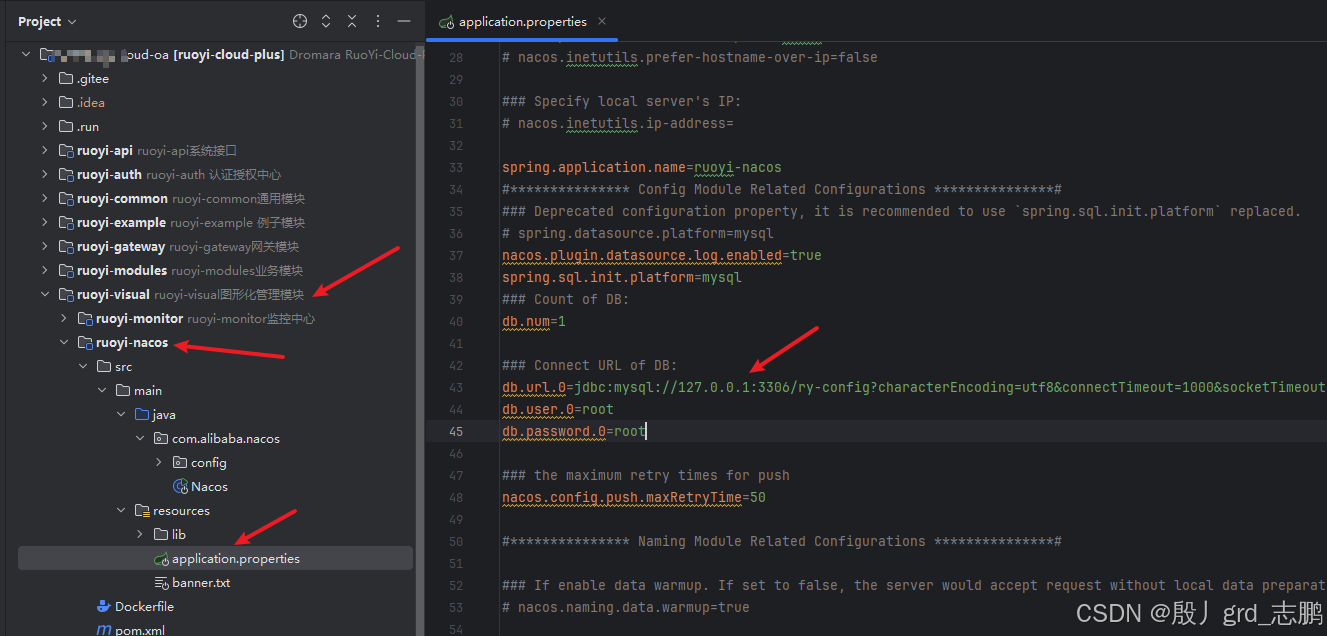Click the Expand Selected icon in Project toolbar
This screenshot has height=636, width=1327.
pyautogui.click(x=326, y=21)
